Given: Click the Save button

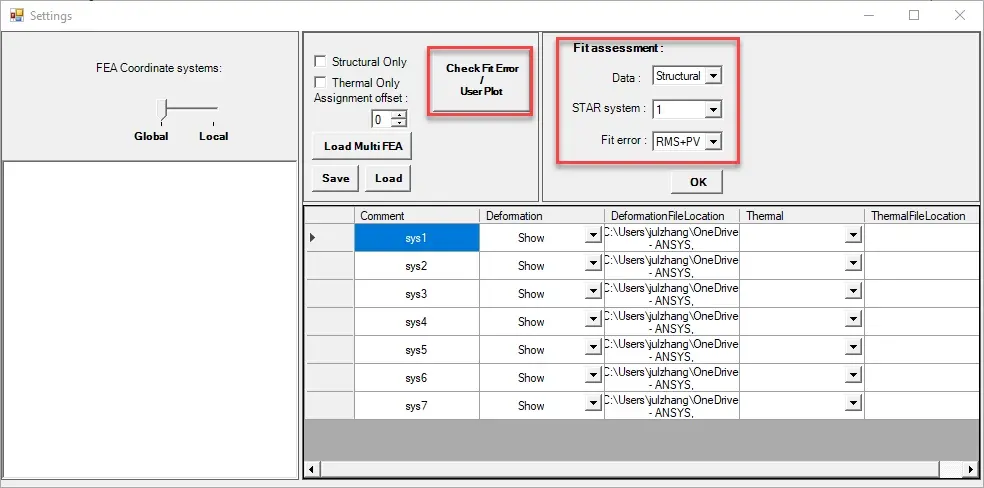Looking at the screenshot, I should tap(336, 178).
